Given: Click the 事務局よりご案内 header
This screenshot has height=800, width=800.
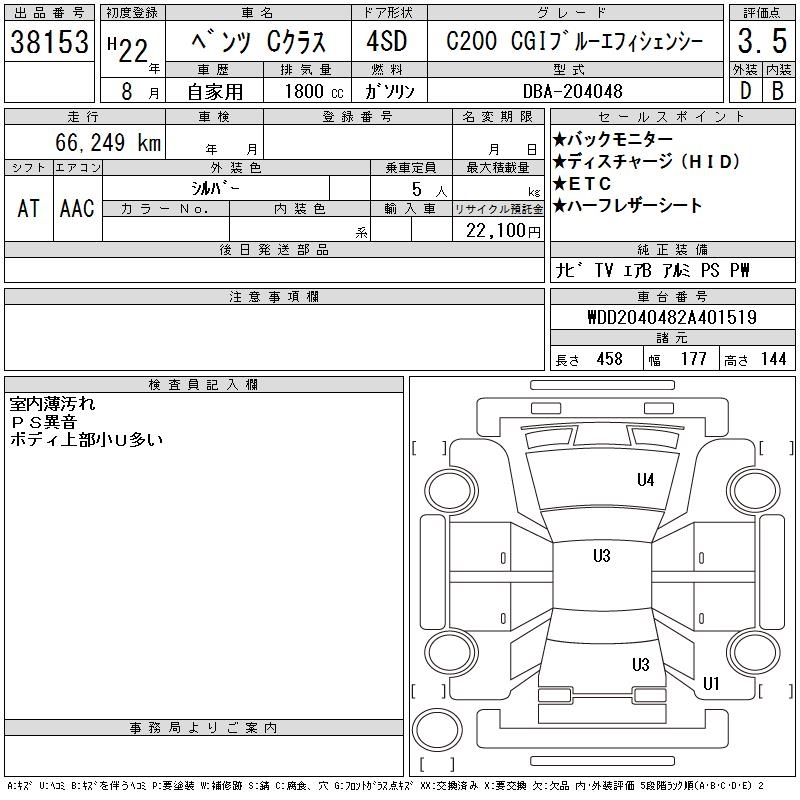Looking at the screenshot, I should click(x=204, y=728).
